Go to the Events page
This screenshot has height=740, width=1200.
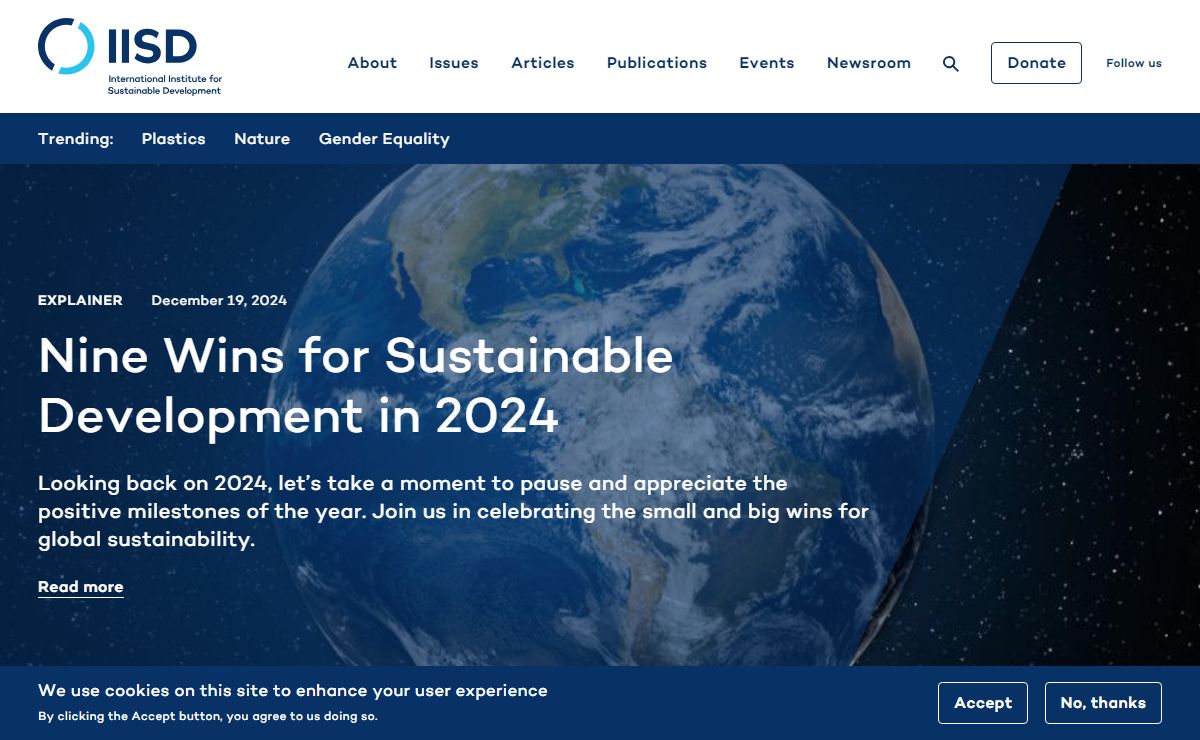[x=767, y=63]
